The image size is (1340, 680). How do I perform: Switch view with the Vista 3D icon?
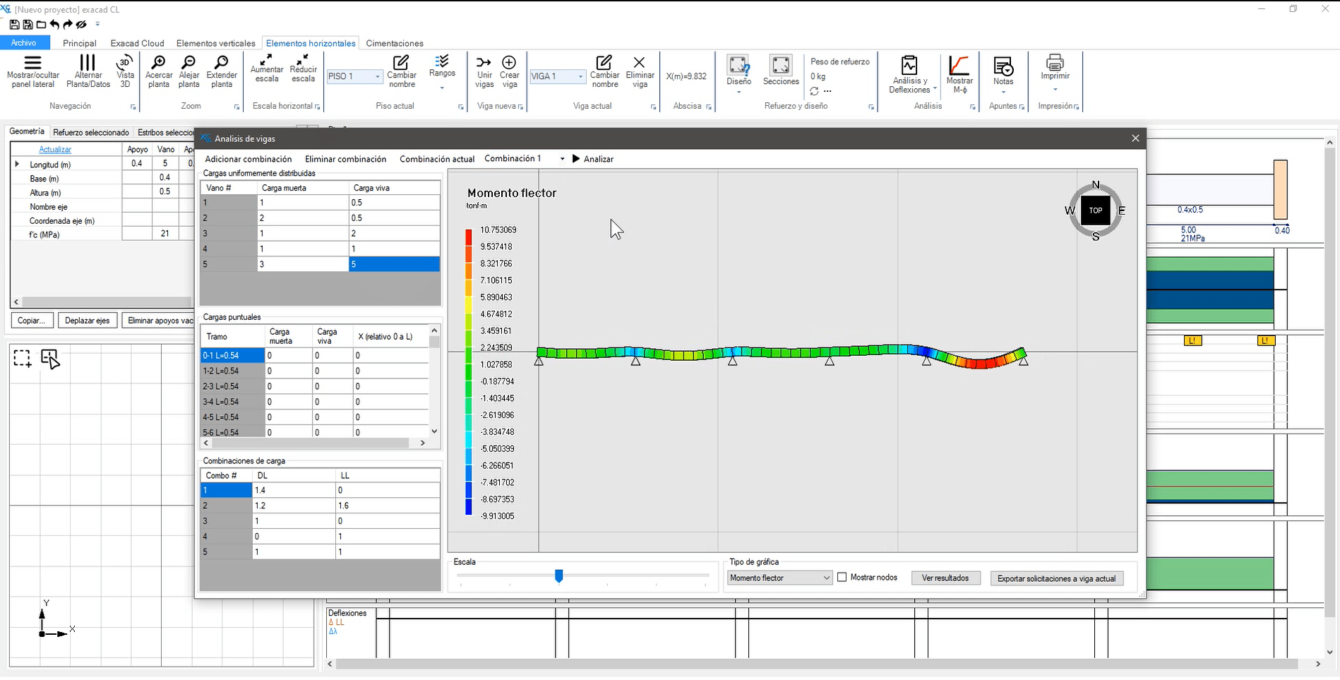(x=125, y=64)
